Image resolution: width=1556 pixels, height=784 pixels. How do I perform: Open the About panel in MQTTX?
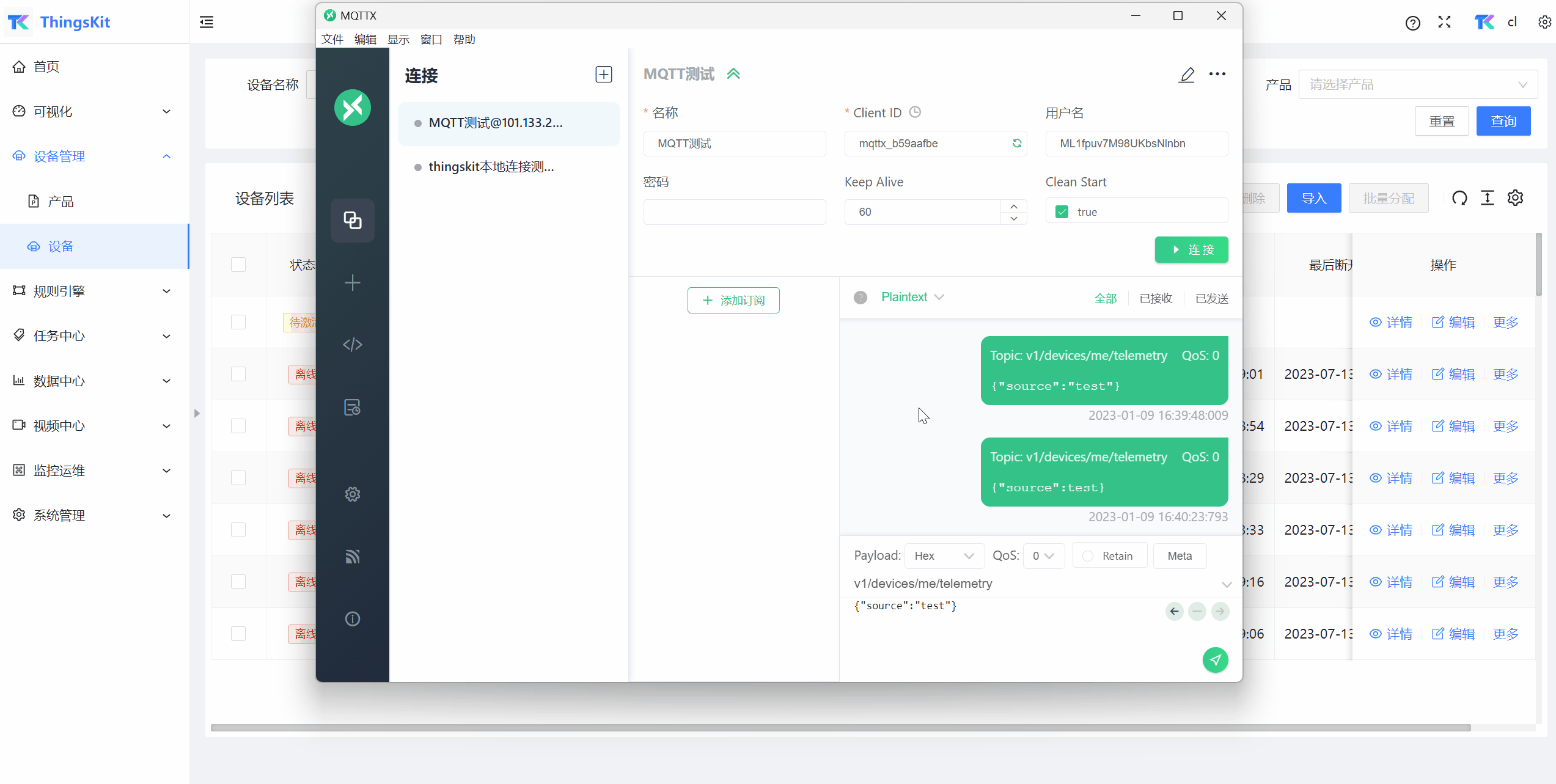click(x=352, y=618)
